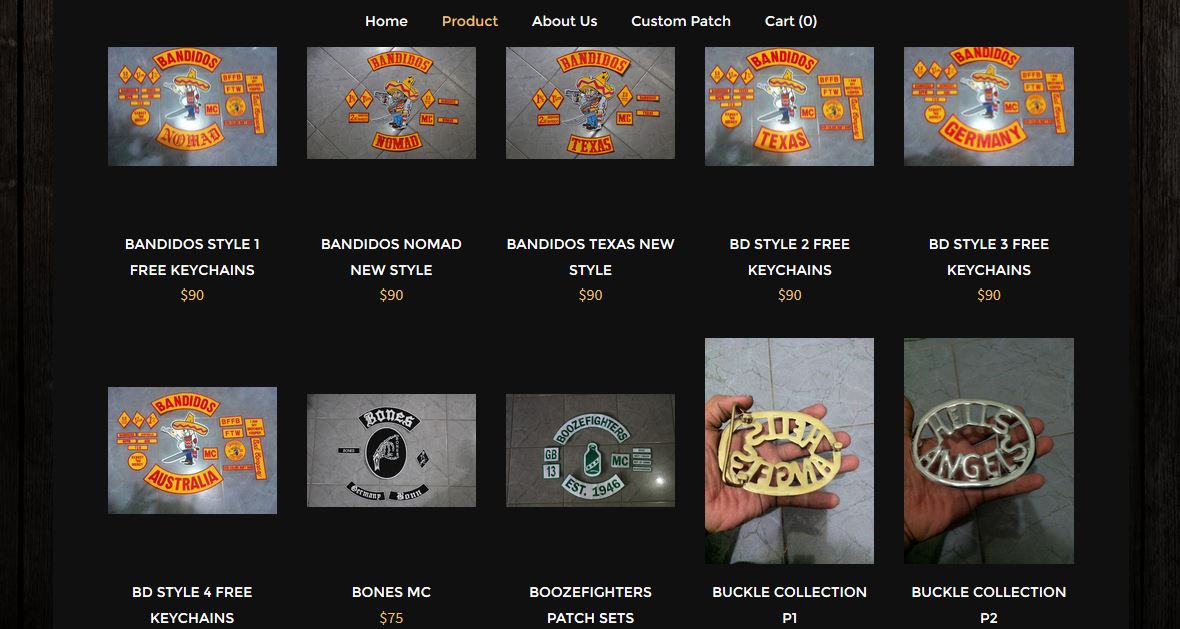Viewport: 1180px width, 629px height.
Task: Open the Bandidos Nomad New Style thumbnail
Action: click(391, 103)
